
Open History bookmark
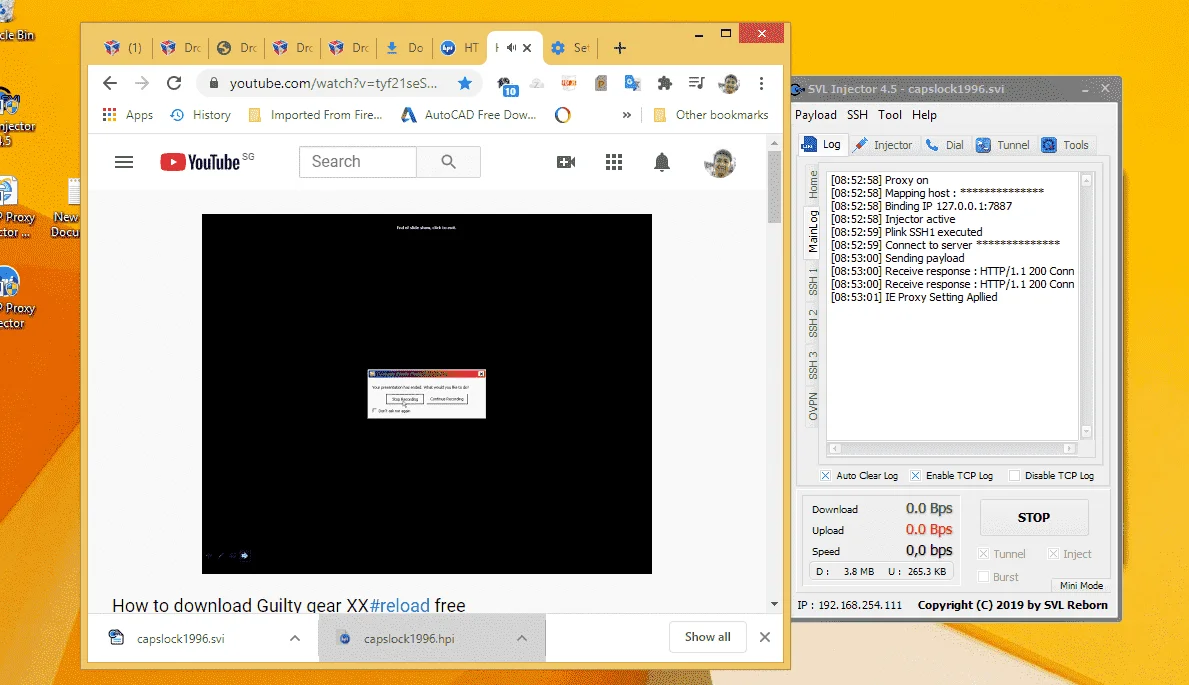(x=200, y=115)
